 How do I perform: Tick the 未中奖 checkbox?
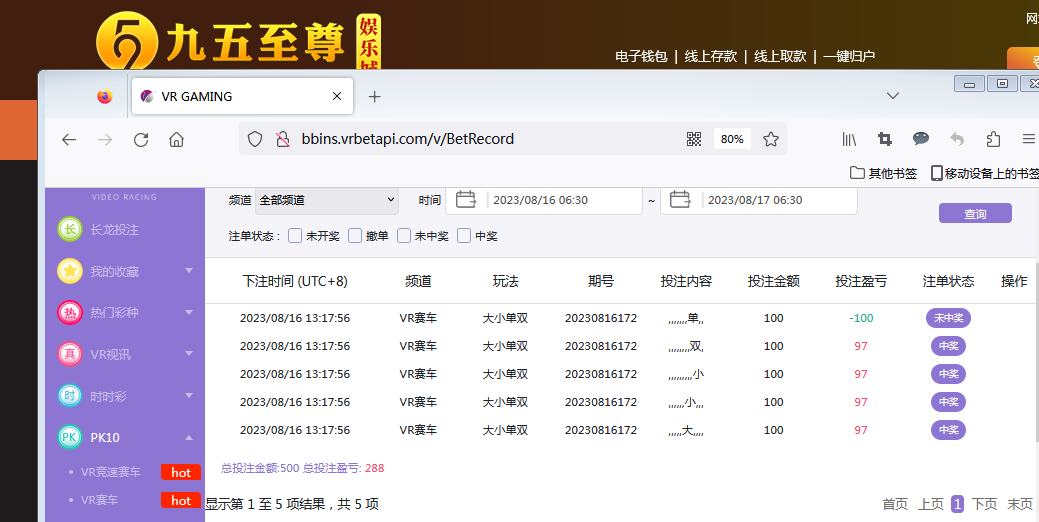pyautogui.click(x=404, y=236)
